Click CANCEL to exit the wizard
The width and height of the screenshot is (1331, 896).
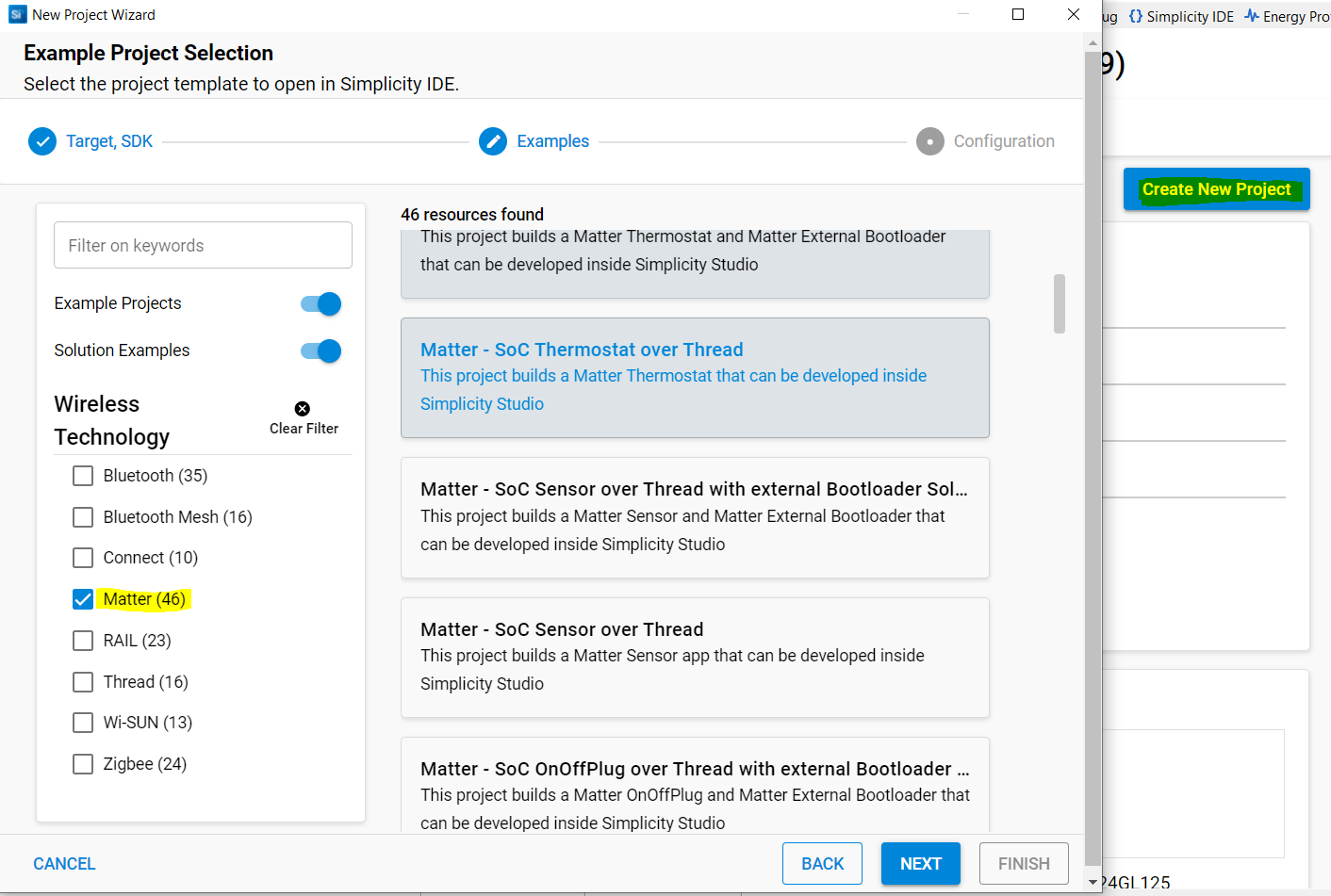(x=64, y=864)
